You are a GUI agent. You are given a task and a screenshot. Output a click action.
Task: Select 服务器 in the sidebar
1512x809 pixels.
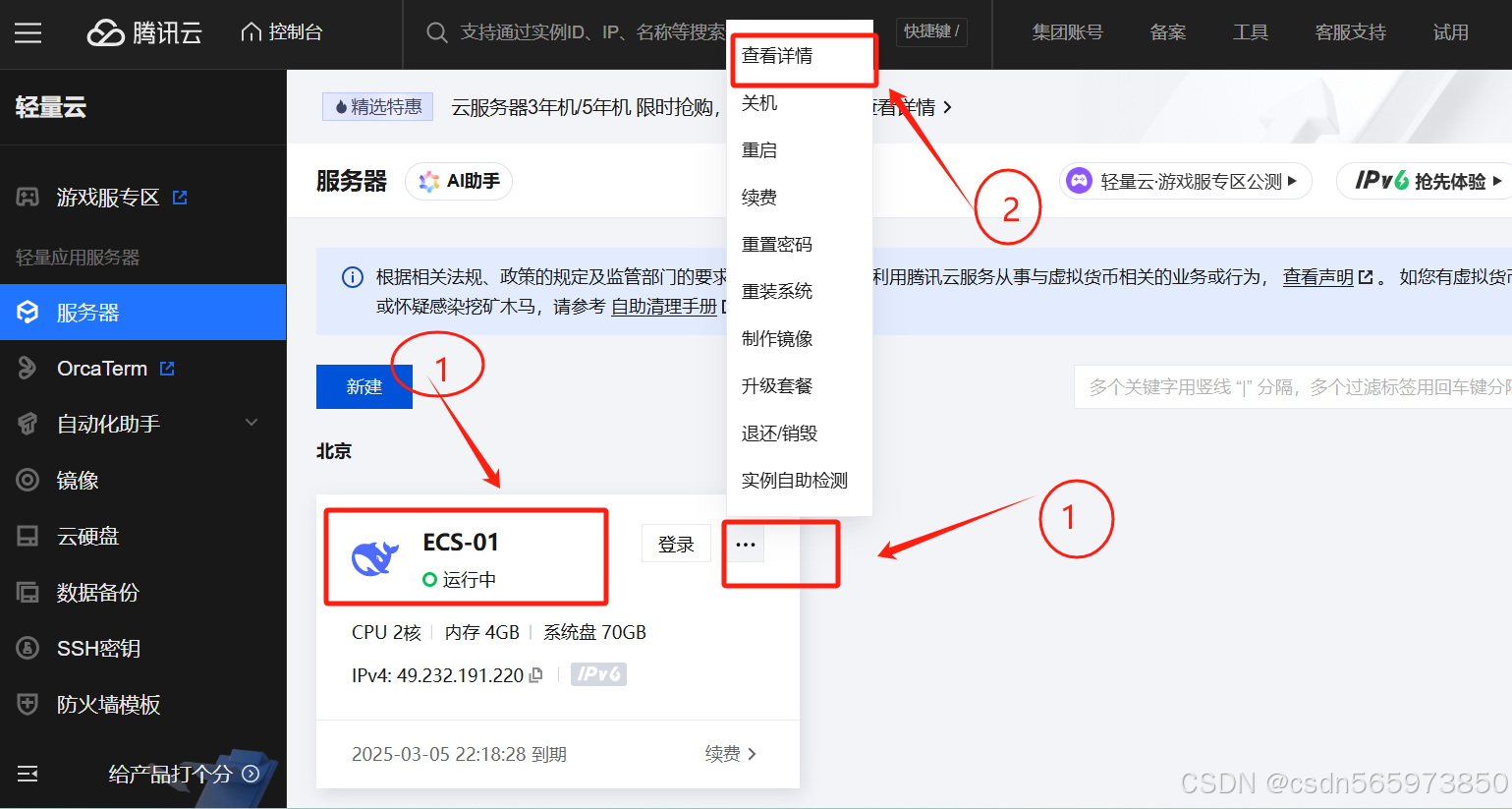(x=142, y=313)
